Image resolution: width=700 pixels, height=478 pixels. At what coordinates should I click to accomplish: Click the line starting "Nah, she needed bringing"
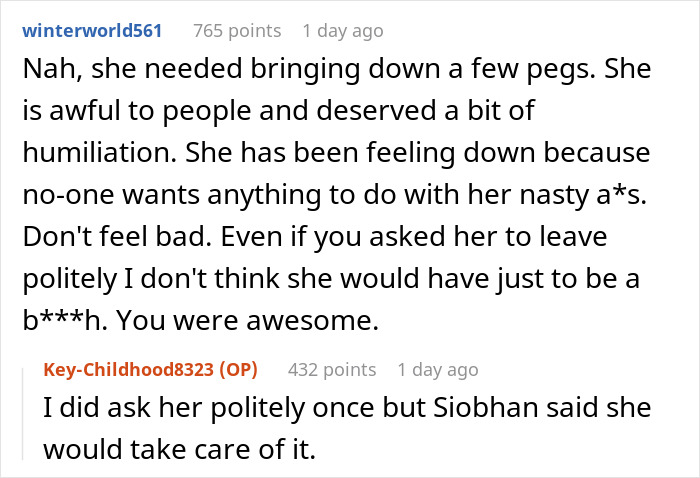point(337,69)
